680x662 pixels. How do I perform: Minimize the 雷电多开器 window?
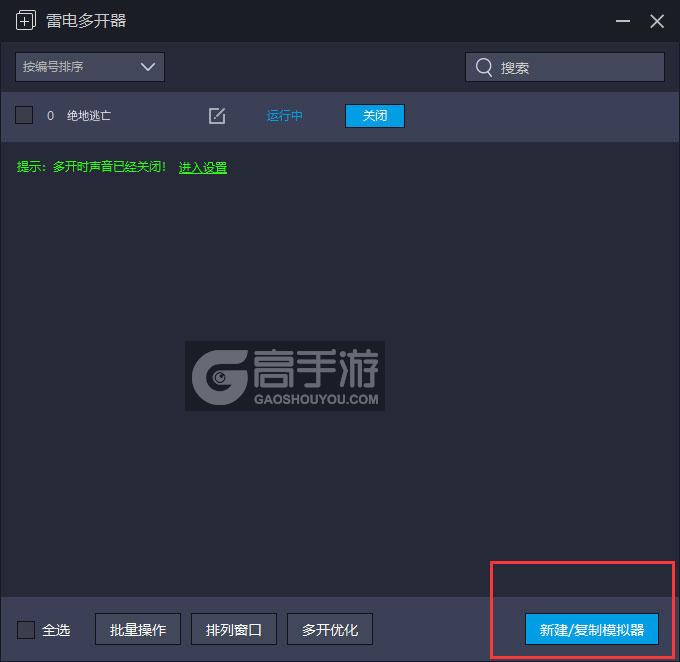point(623,21)
